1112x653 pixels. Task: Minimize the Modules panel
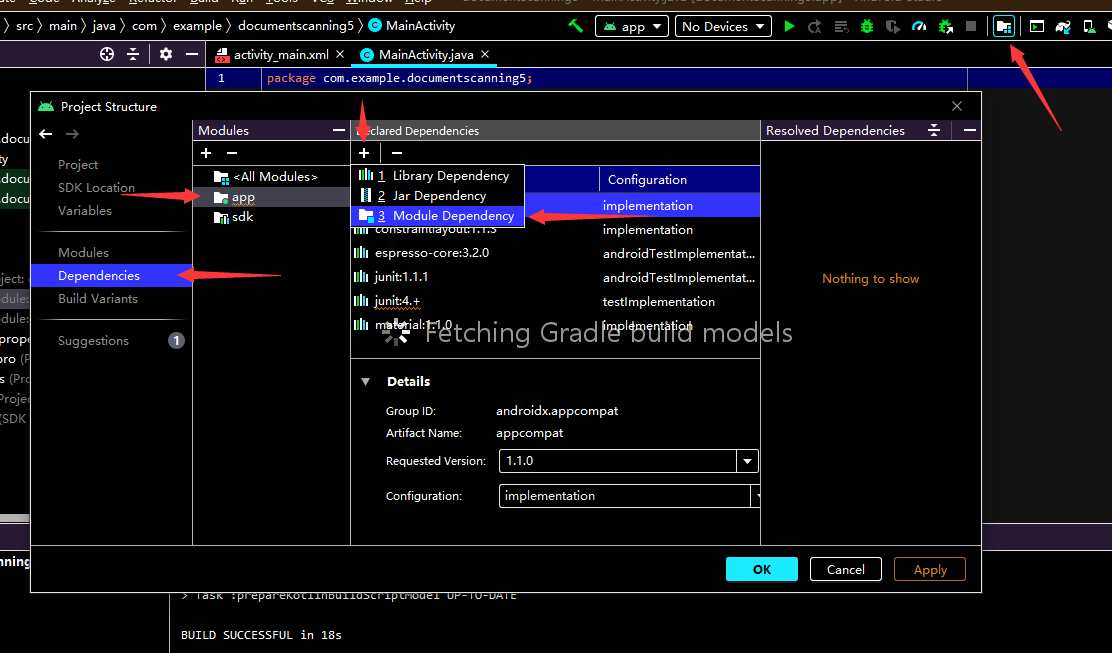[339, 130]
